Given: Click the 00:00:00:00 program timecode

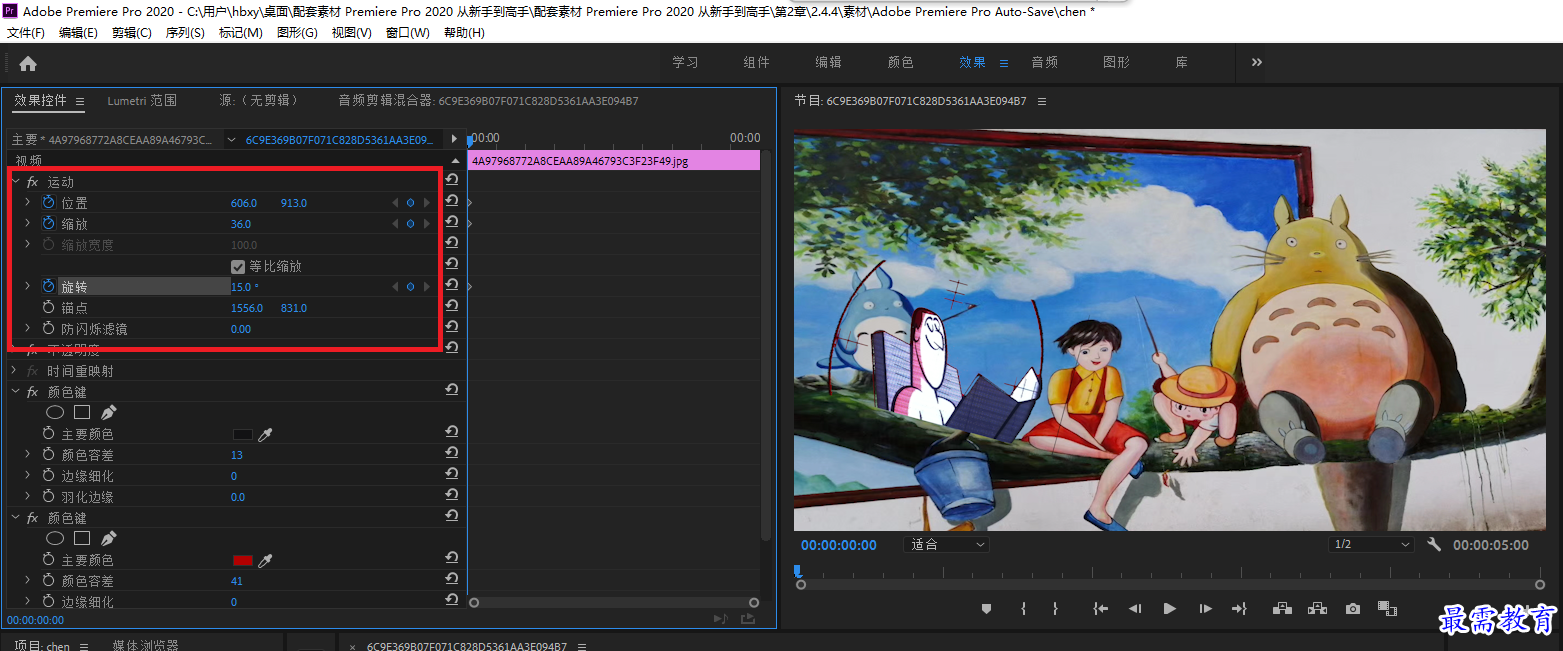Looking at the screenshot, I should 839,545.
